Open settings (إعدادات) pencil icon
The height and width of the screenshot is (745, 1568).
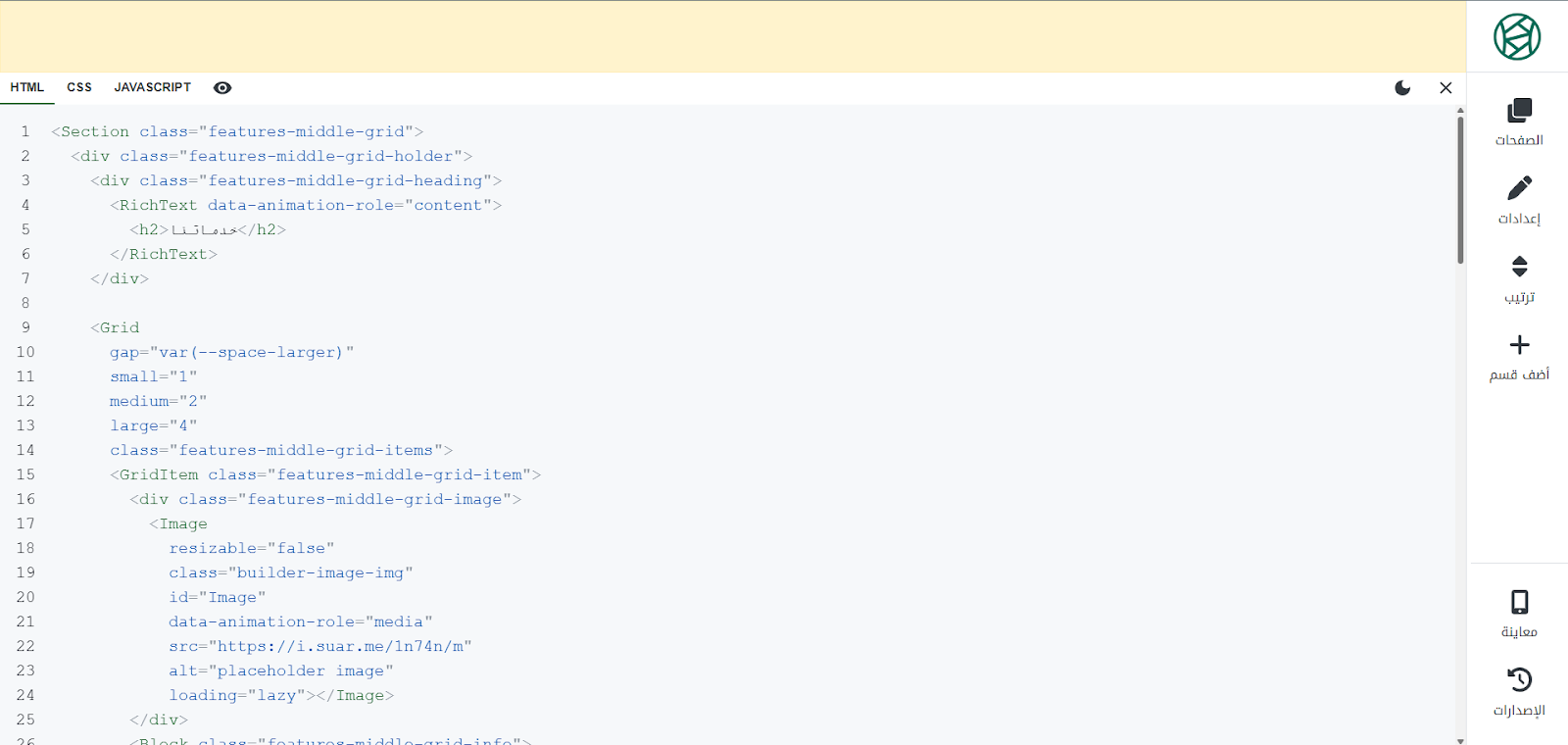1519,188
